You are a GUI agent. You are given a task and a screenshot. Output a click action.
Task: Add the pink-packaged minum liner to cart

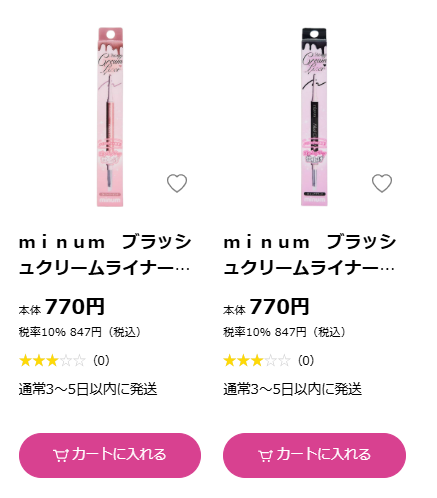[110, 455]
